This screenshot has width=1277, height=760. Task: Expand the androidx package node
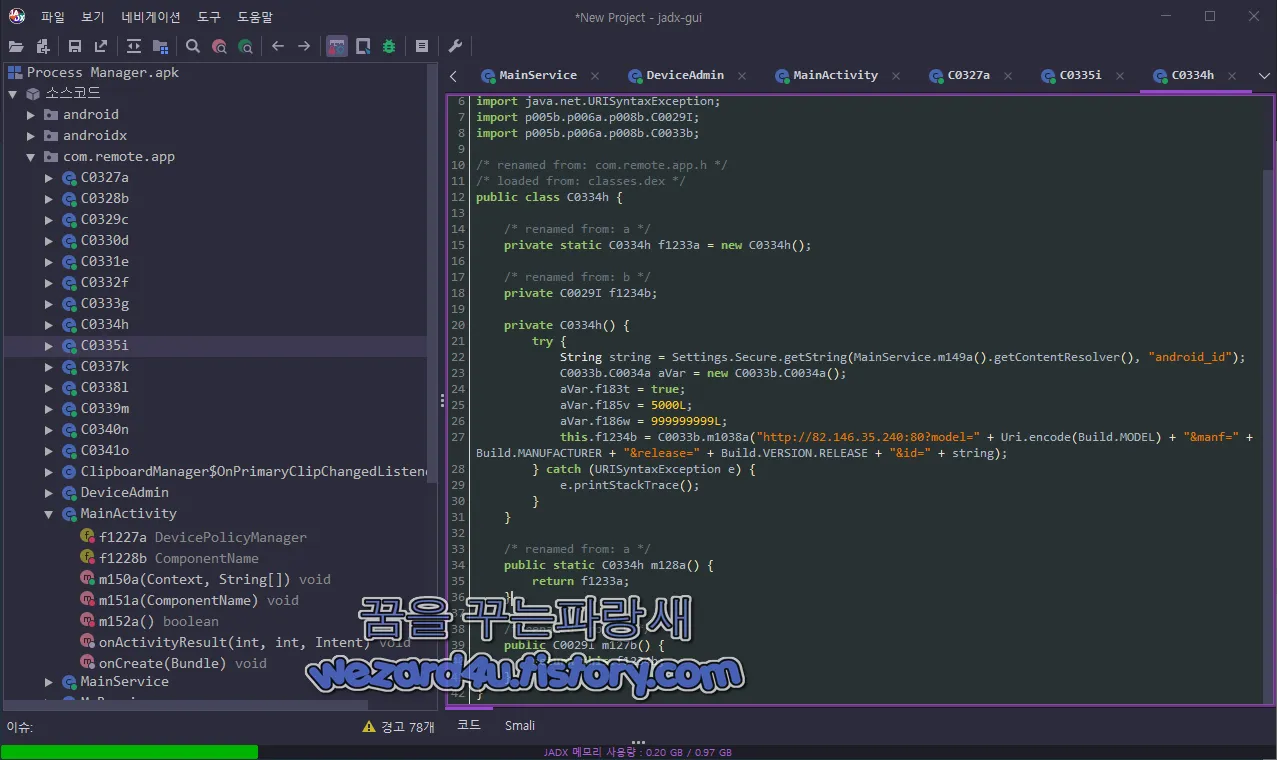coord(31,136)
